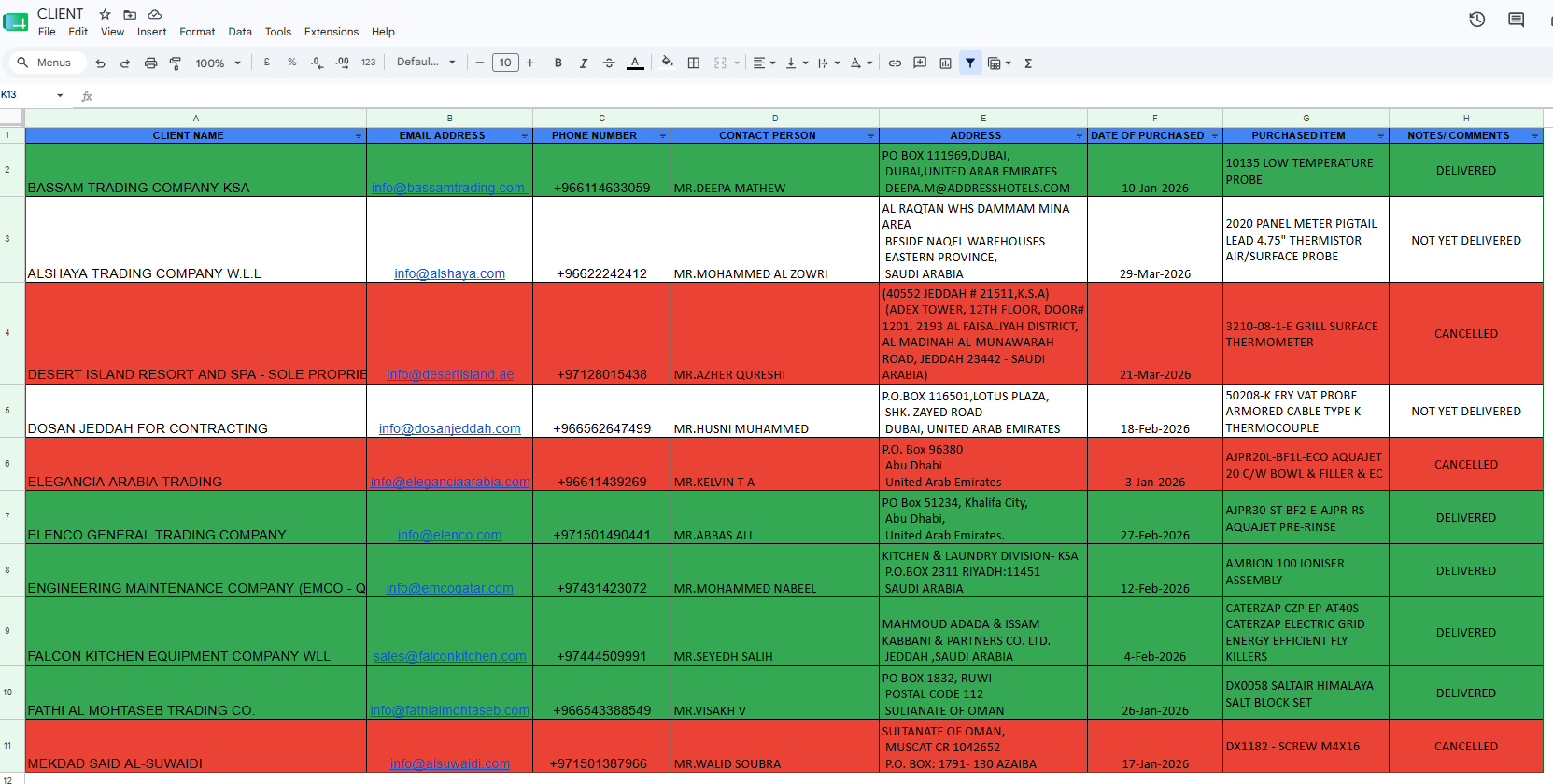Increase decimal places
The height and width of the screenshot is (784, 1553).
343,63
